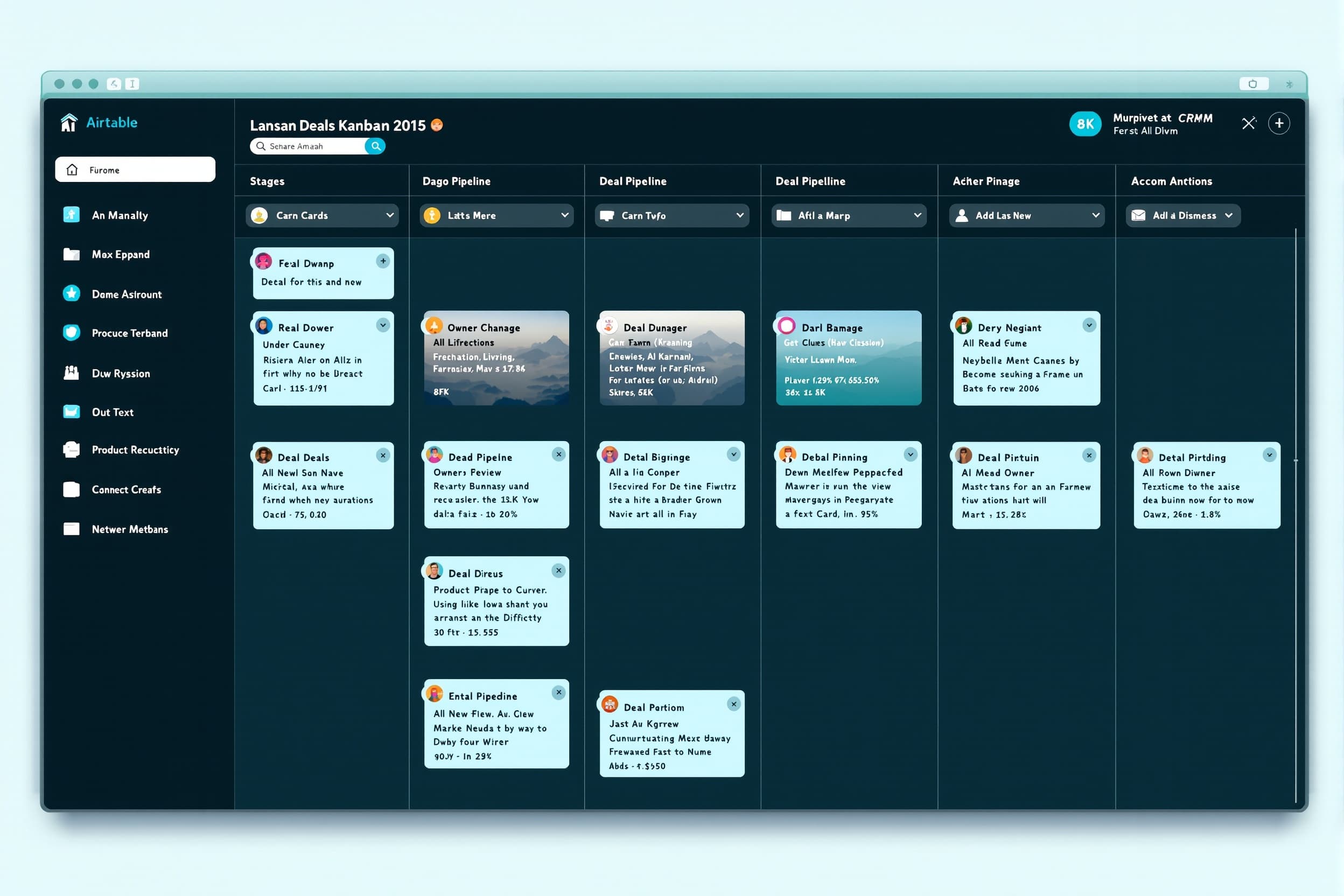Open Latts Mere dropdown
Screen dimensions: 1344x896
coord(496,215)
